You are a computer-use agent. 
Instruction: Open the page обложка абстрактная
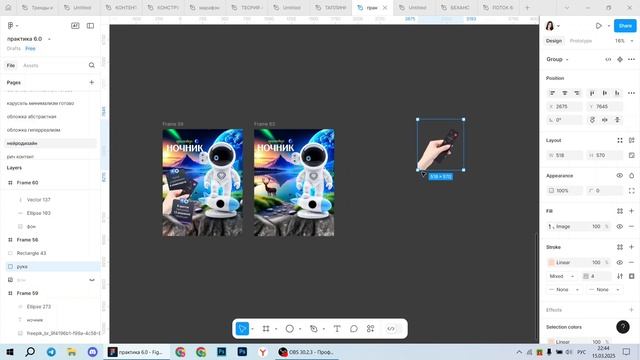tap(31, 117)
